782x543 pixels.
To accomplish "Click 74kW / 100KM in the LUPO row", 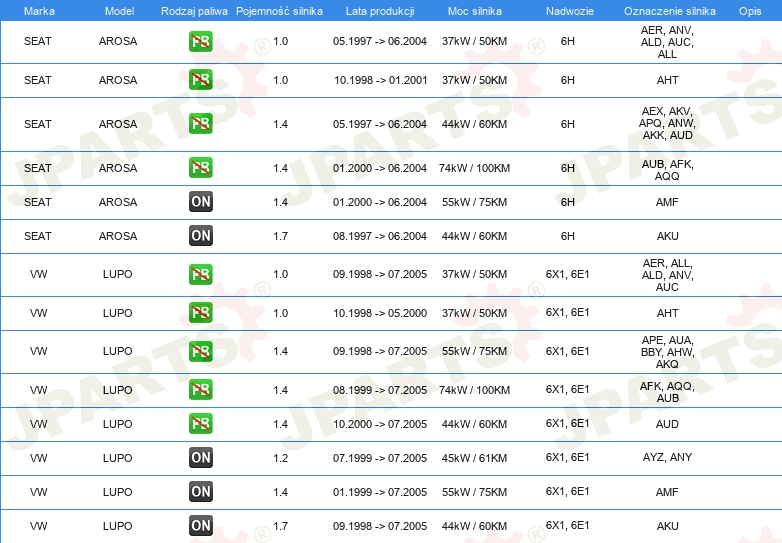I will tap(474, 390).
